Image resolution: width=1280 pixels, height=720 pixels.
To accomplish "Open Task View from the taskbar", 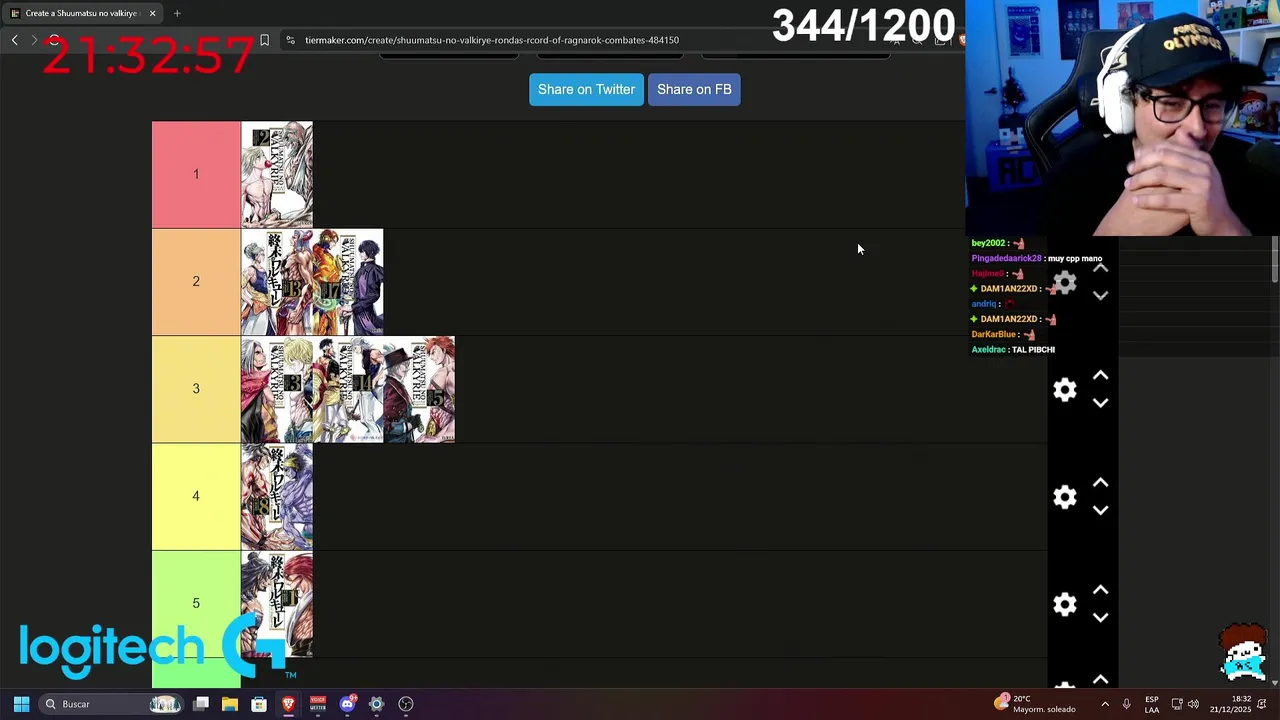I will point(201,704).
